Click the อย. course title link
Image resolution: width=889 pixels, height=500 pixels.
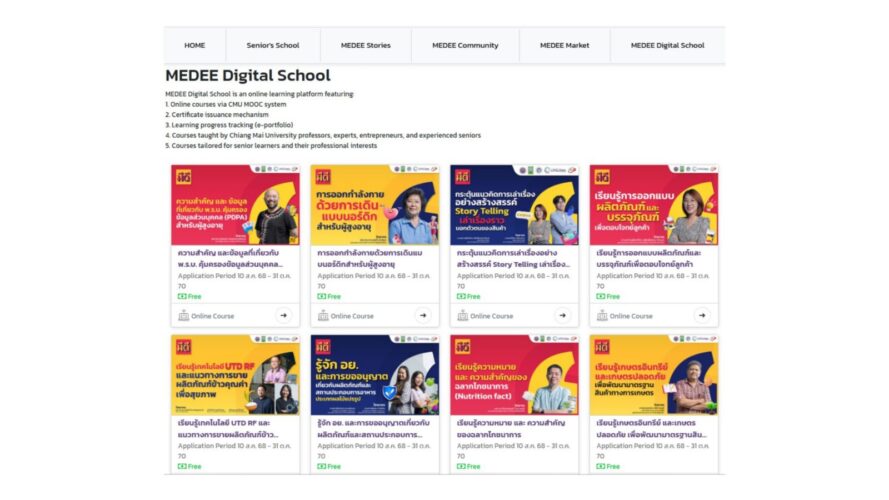[x=373, y=429]
